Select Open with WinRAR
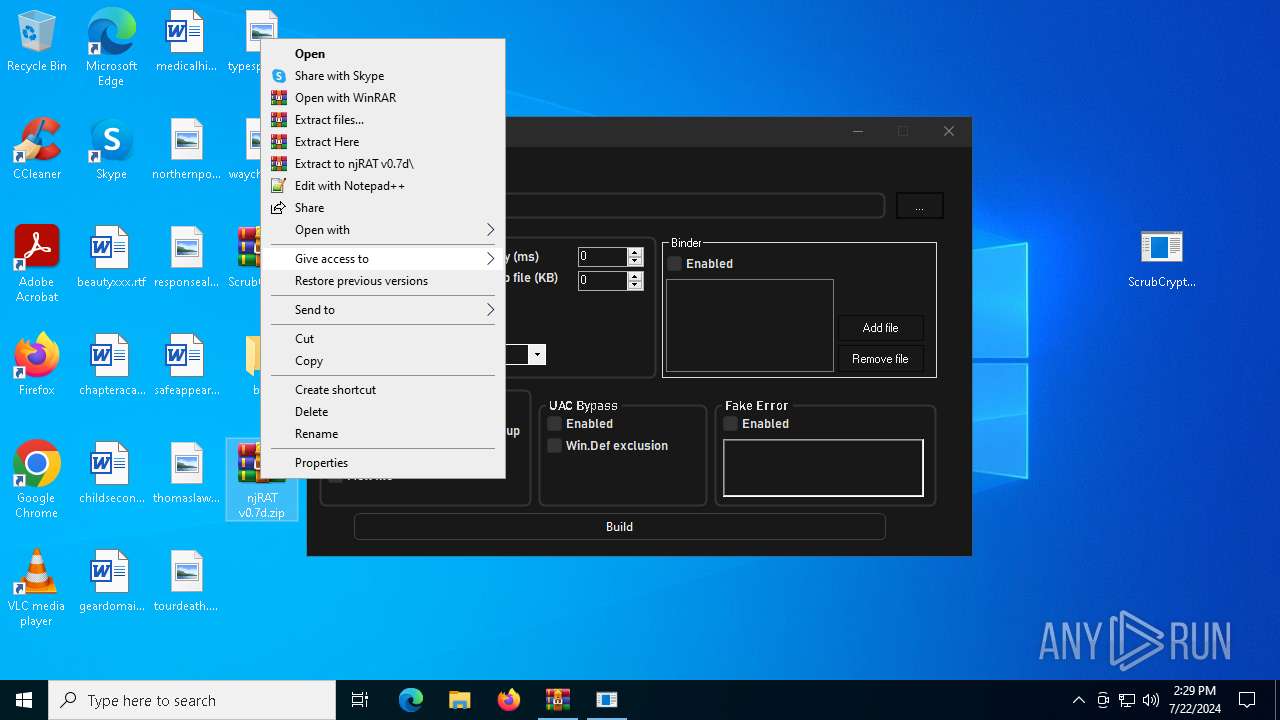 click(383, 98)
